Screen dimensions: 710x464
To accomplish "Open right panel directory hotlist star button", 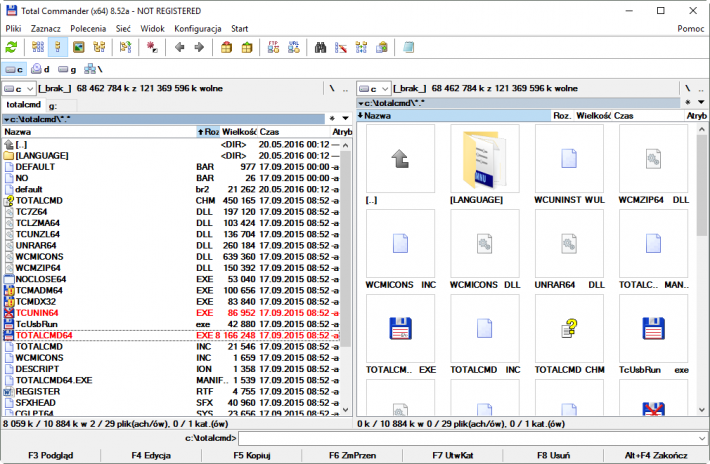I will point(688,103).
